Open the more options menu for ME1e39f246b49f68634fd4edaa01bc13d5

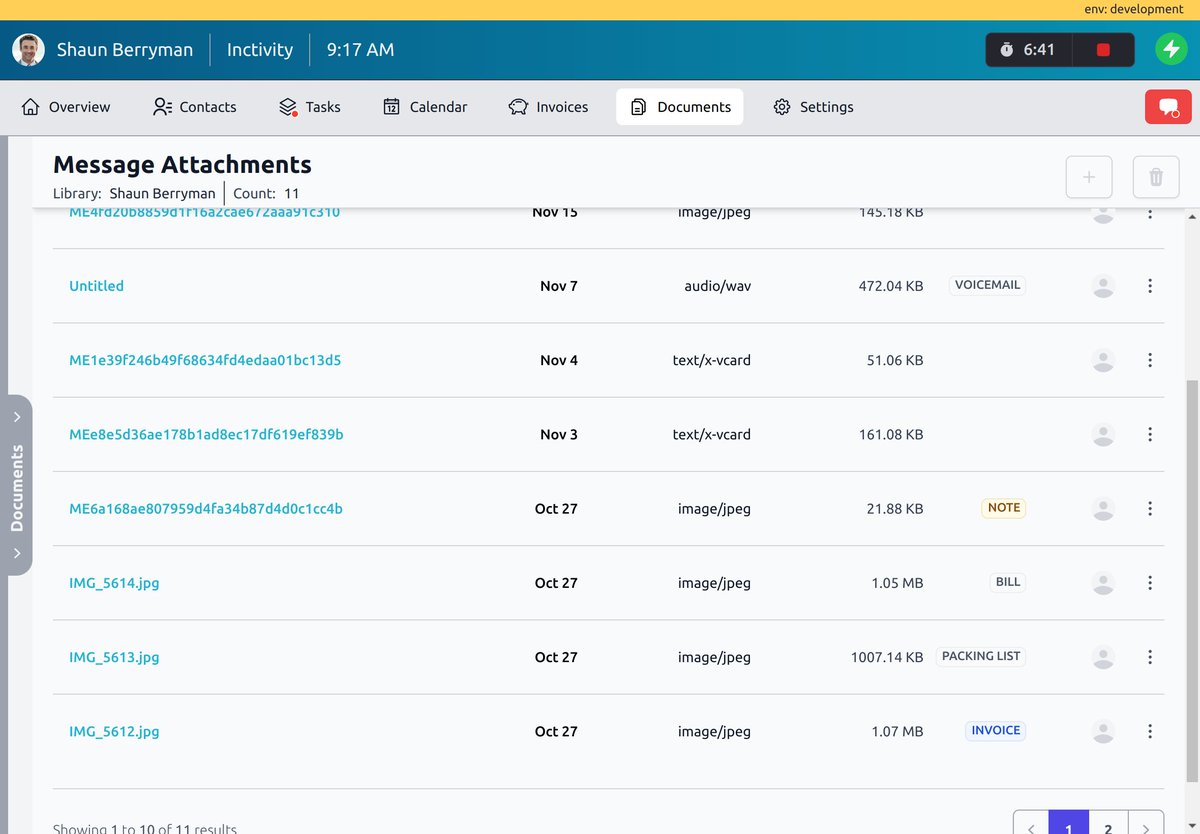(x=1150, y=360)
